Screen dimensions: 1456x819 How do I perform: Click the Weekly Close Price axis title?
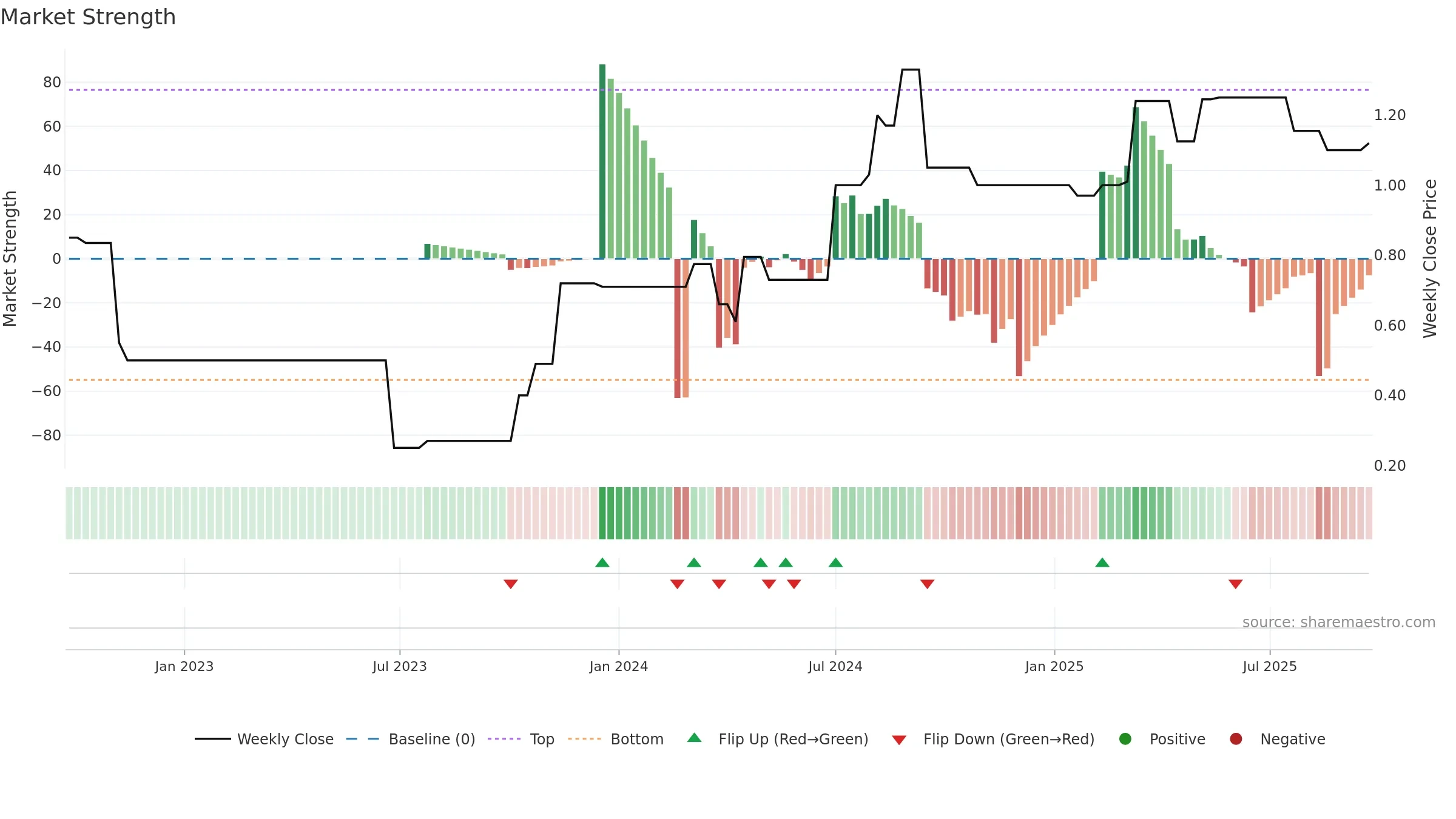(x=1430, y=258)
